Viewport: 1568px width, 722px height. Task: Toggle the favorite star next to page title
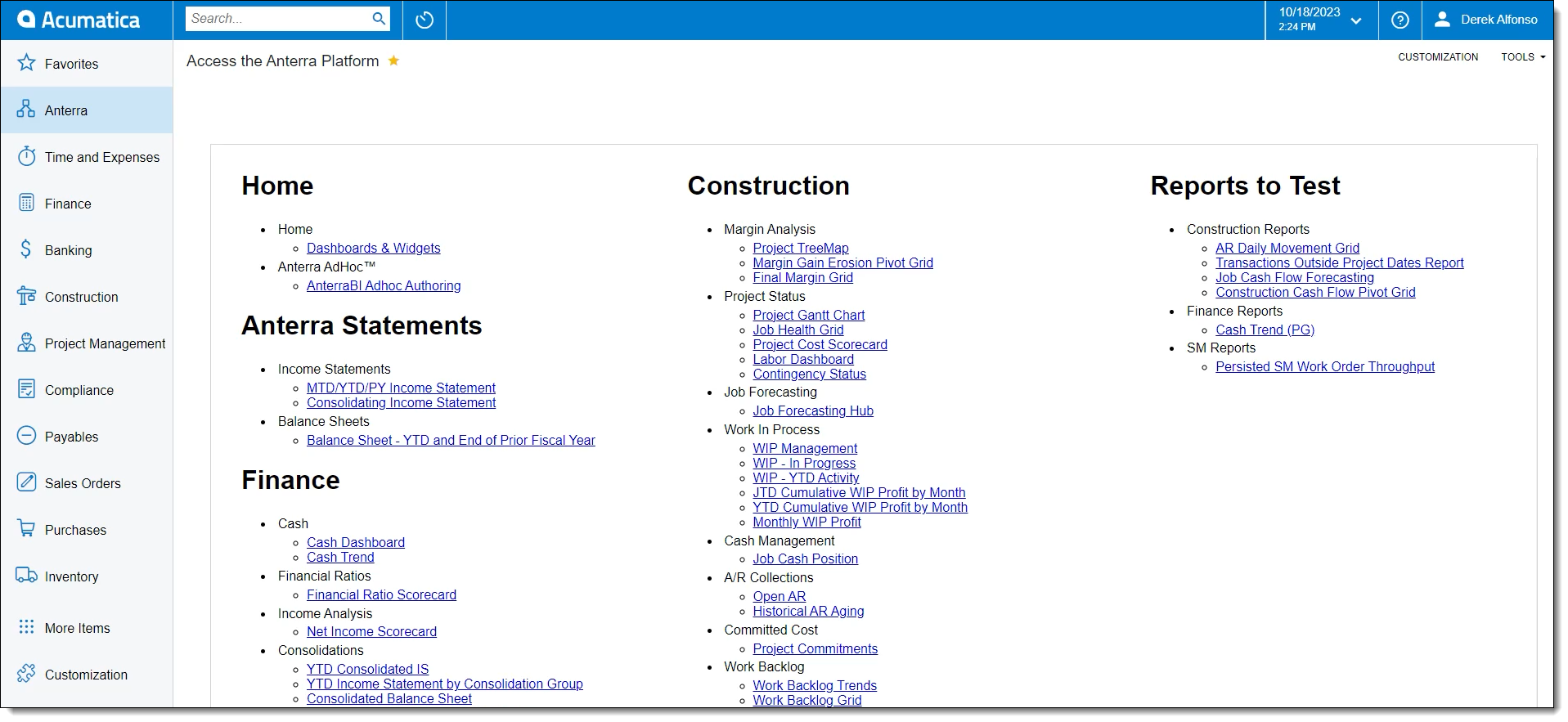393,61
